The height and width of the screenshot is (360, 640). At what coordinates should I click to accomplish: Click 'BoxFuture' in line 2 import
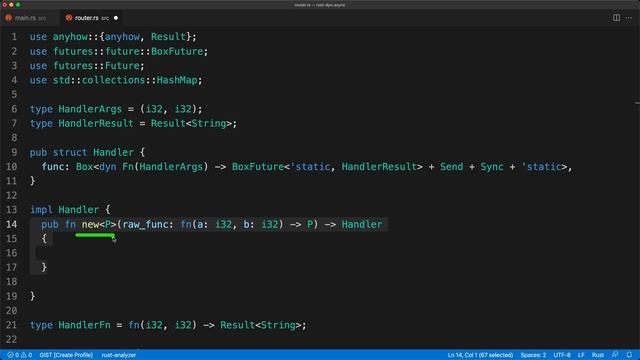click(x=177, y=51)
